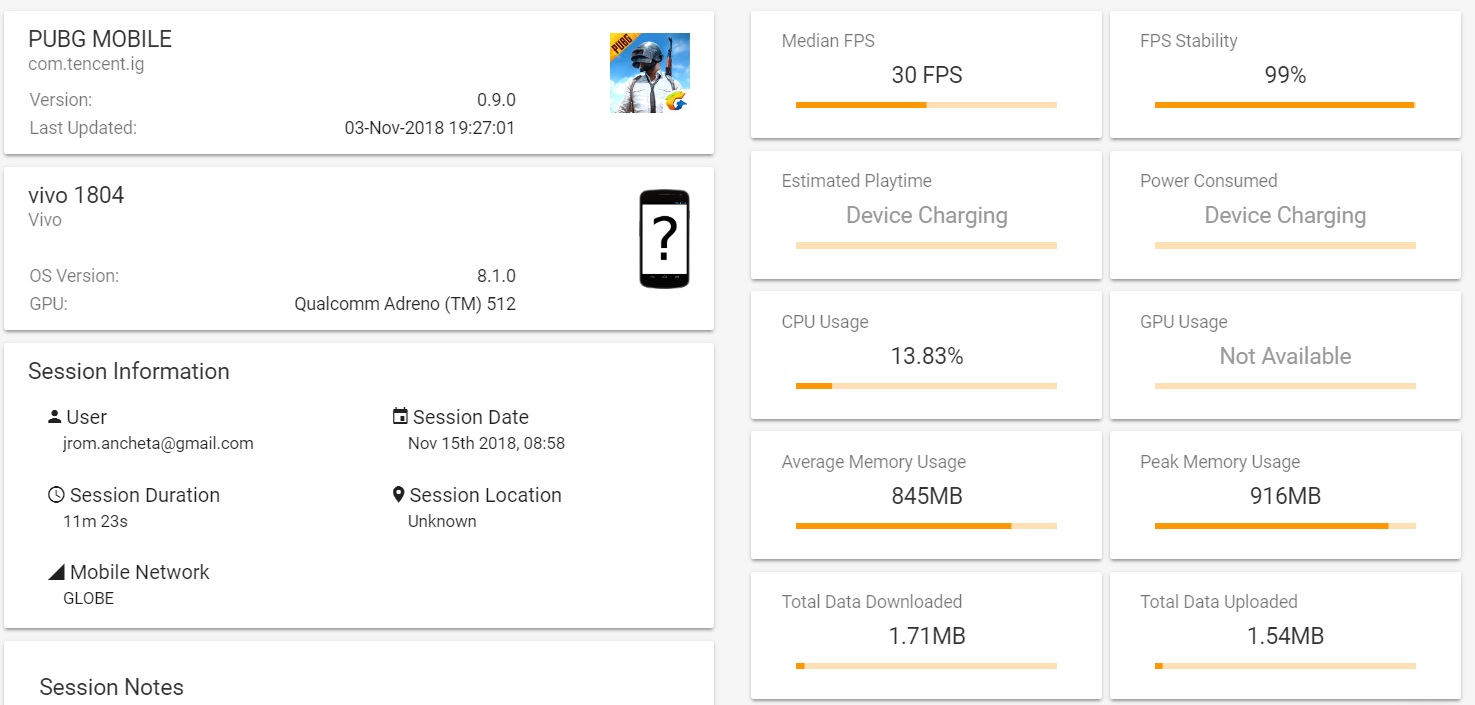Open the Session Notes section

(x=111, y=687)
